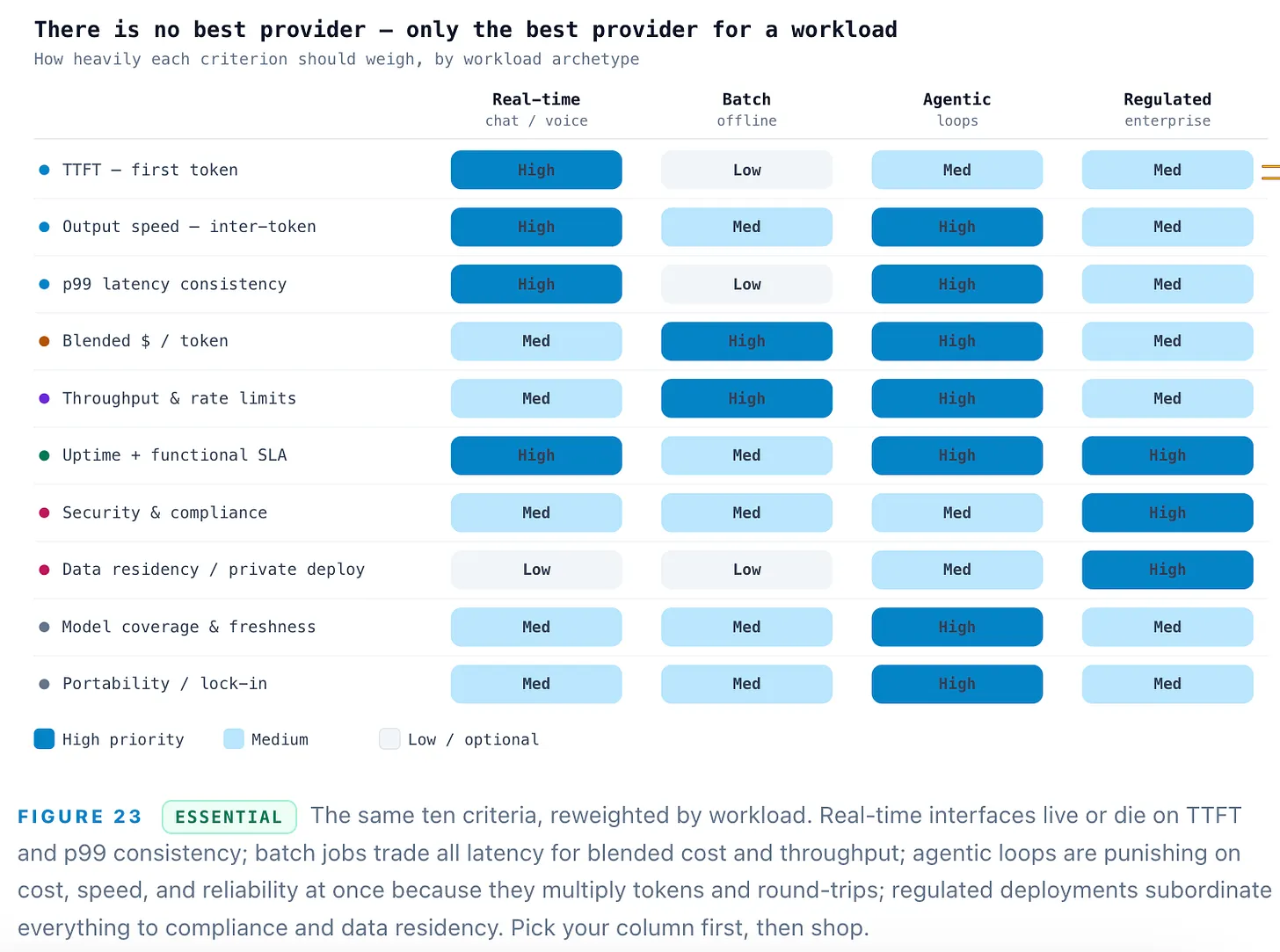Click the ESSENTIAL badge in the caption
The width and height of the screenshot is (1280, 952).
pyautogui.click(x=229, y=817)
